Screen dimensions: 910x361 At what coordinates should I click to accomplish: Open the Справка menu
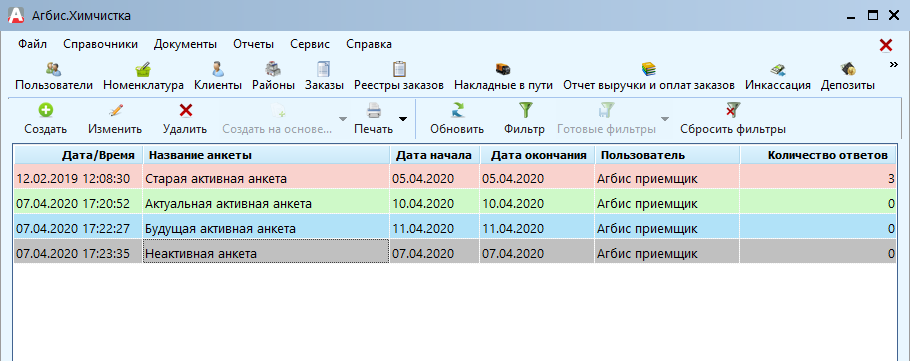(369, 44)
